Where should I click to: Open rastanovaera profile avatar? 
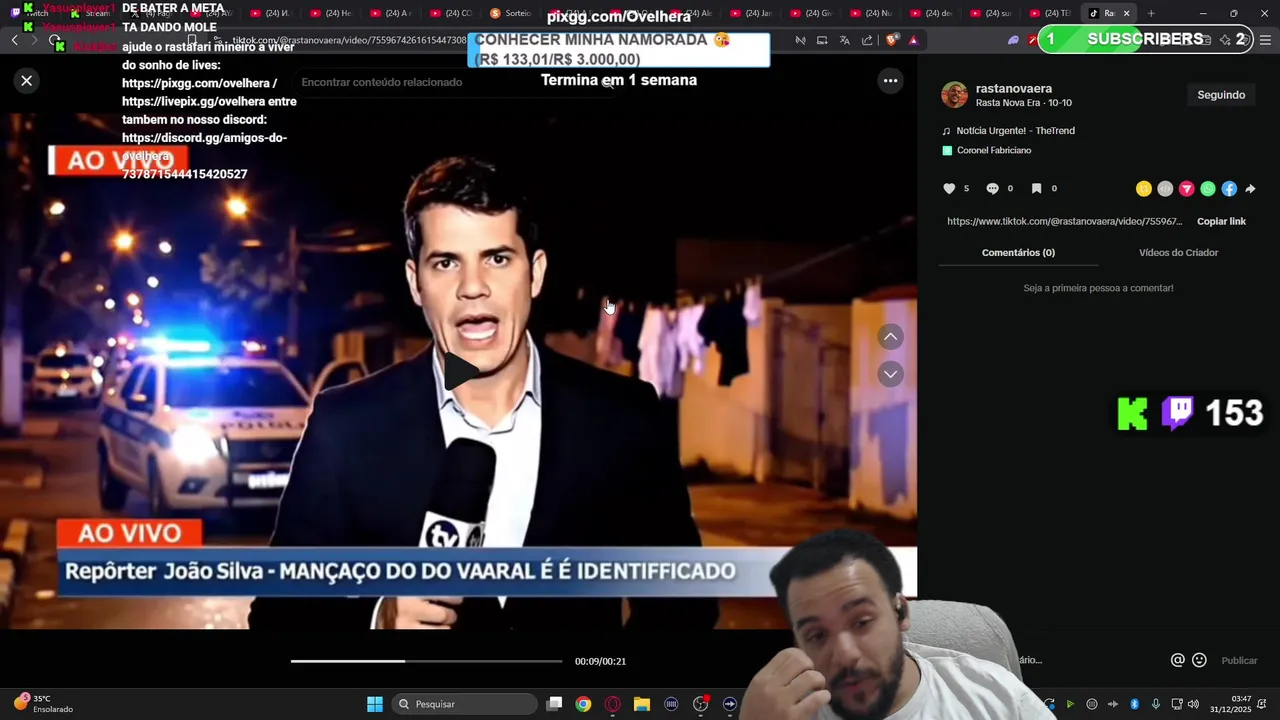pos(954,95)
